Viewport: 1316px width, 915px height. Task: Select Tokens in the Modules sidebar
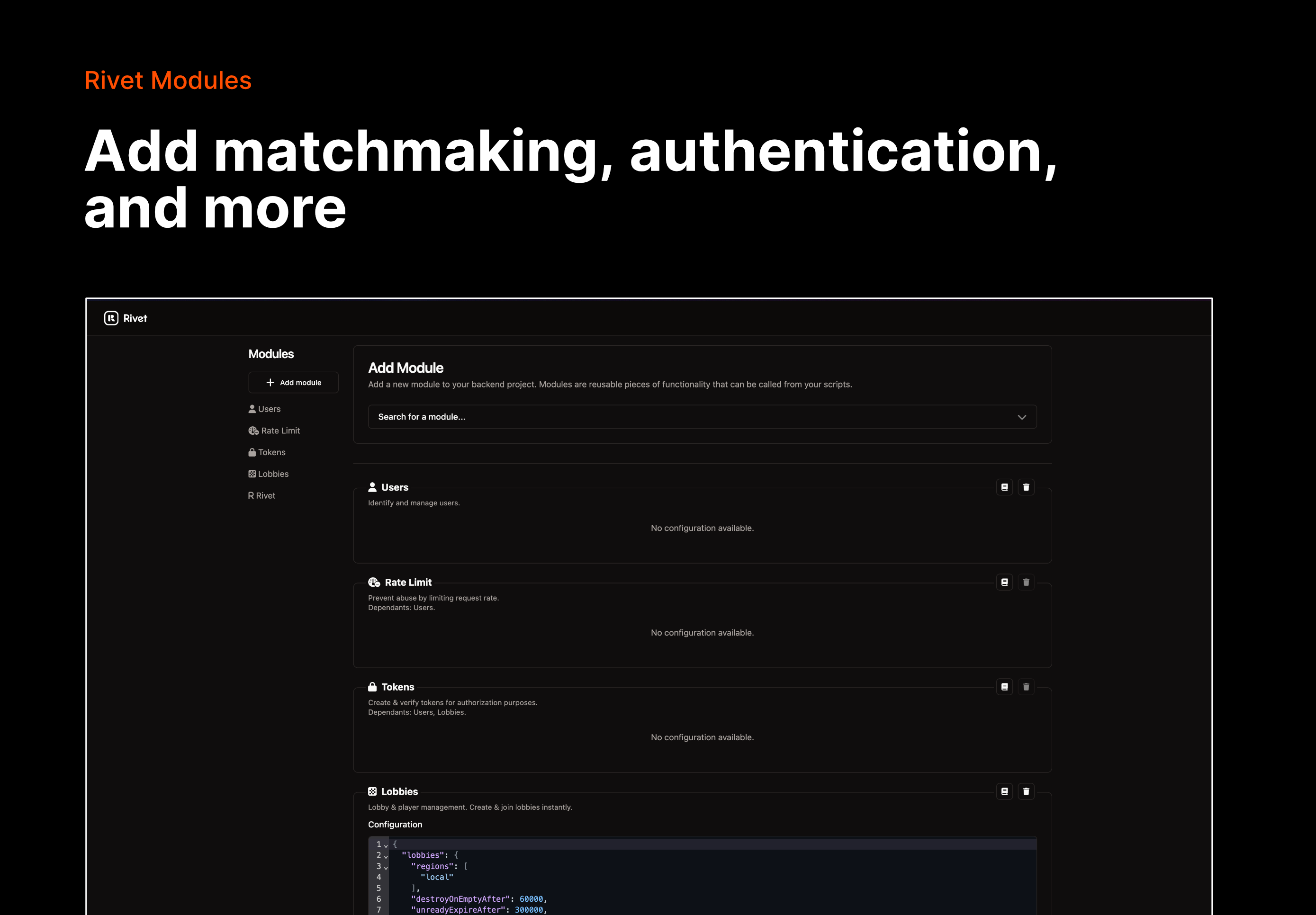(267, 453)
